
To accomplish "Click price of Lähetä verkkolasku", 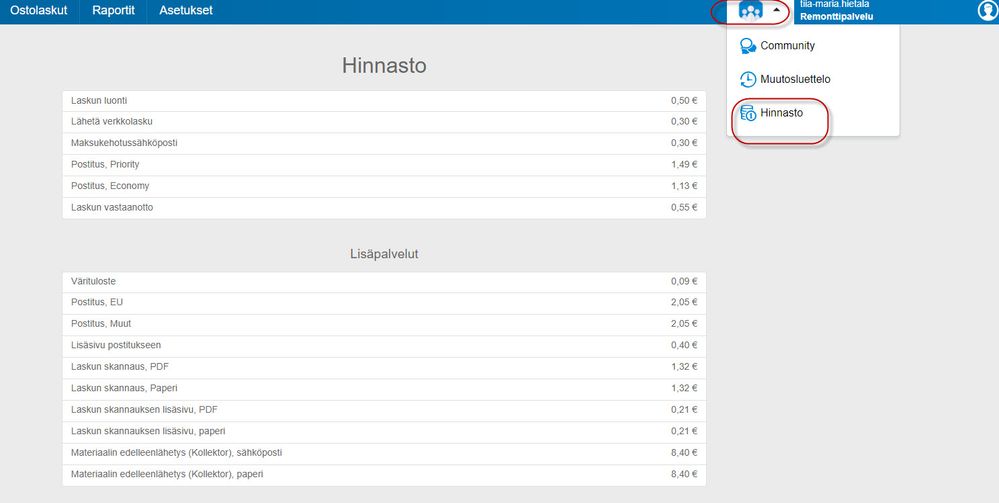I will 684,122.
